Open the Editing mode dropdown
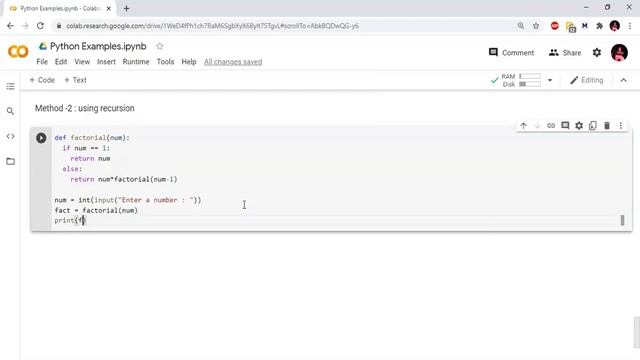640x360 pixels. pyautogui.click(x=587, y=80)
